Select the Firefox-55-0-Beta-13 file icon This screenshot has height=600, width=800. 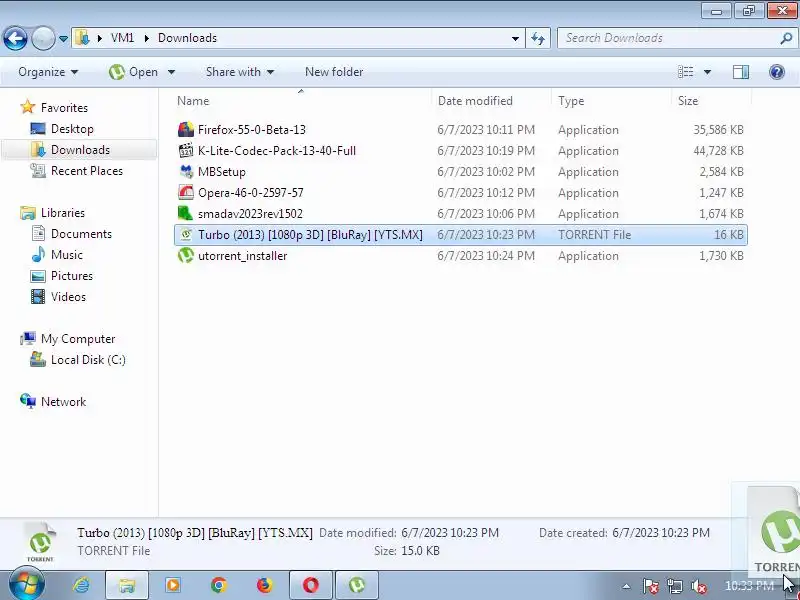(186, 130)
